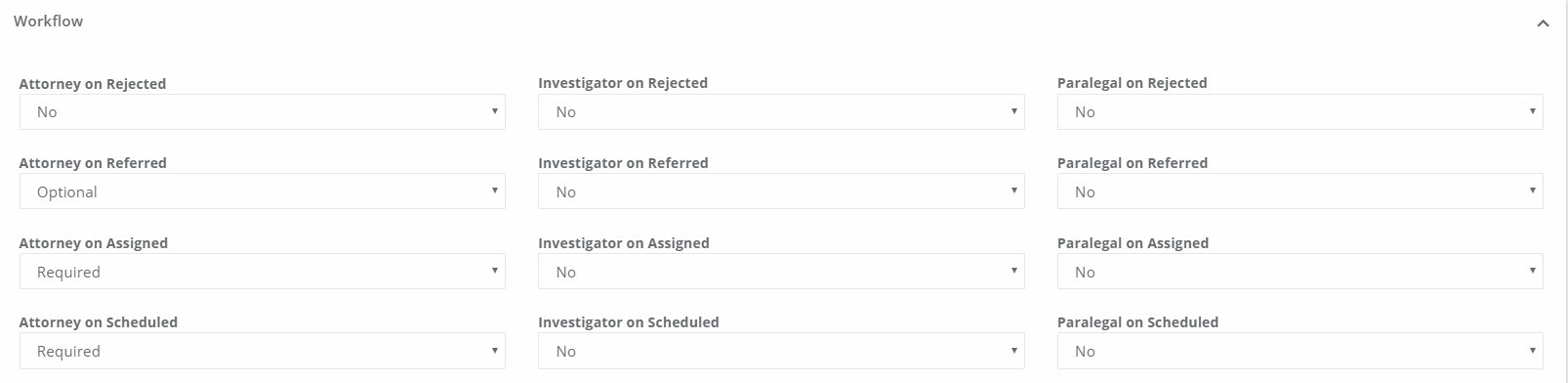The image size is (1568, 383).
Task: Click the Workflow section header title
Action: pyautogui.click(x=48, y=21)
